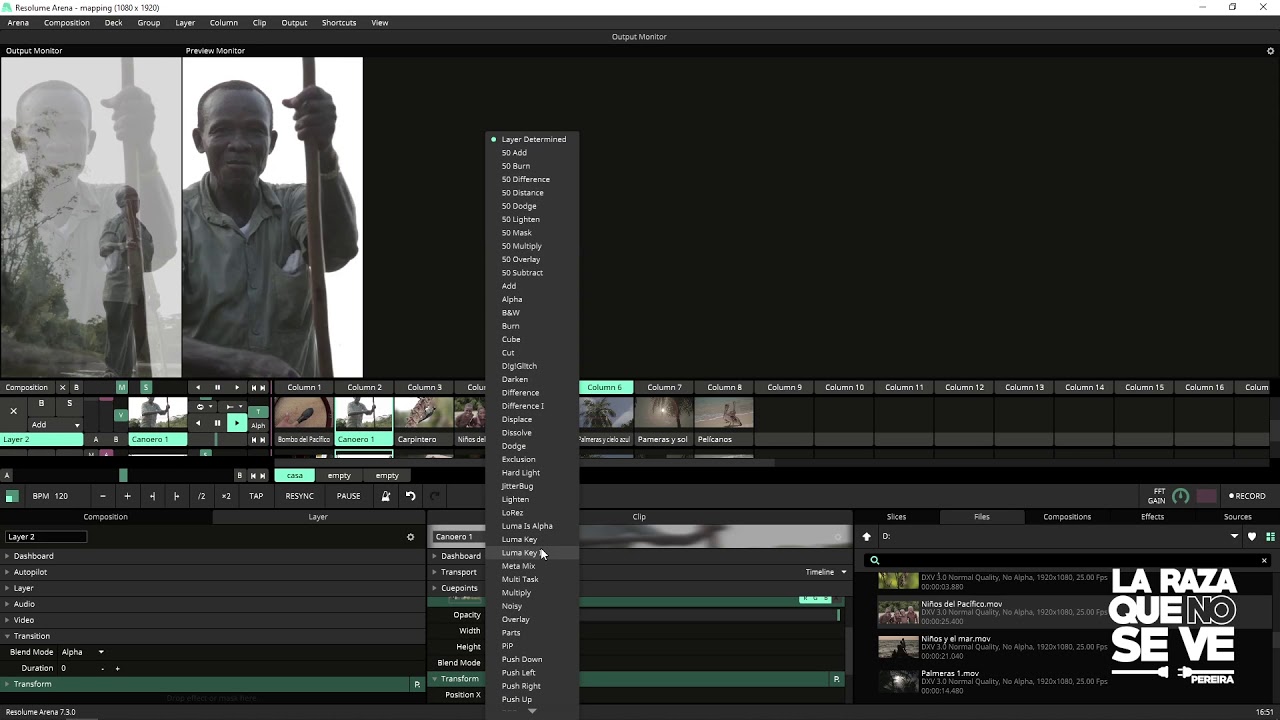This screenshot has width=1280, height=720.
Task: Click the output monitor settings gear
Action: (1271, 51)
